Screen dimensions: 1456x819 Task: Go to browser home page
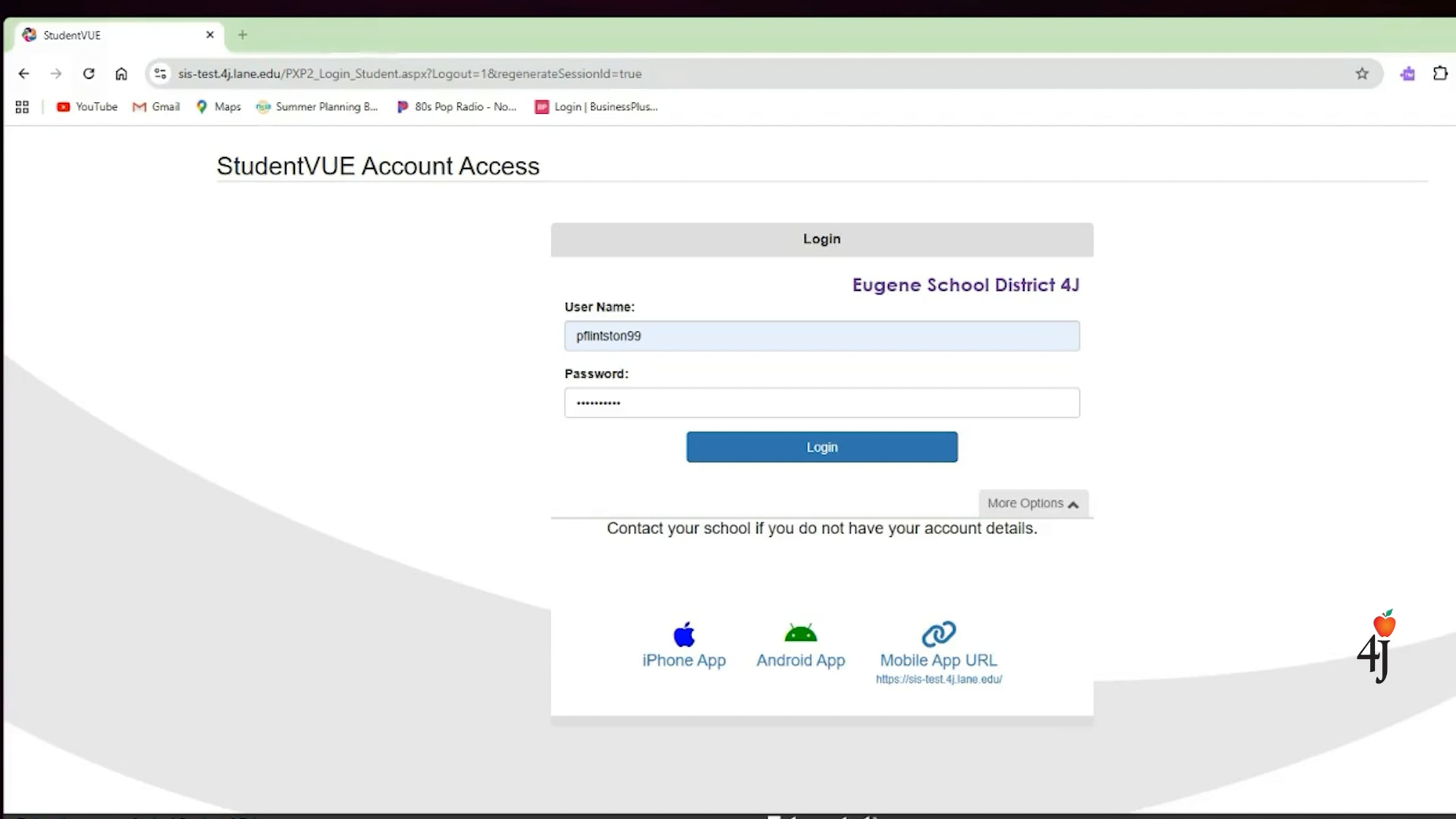pos(121,73)
